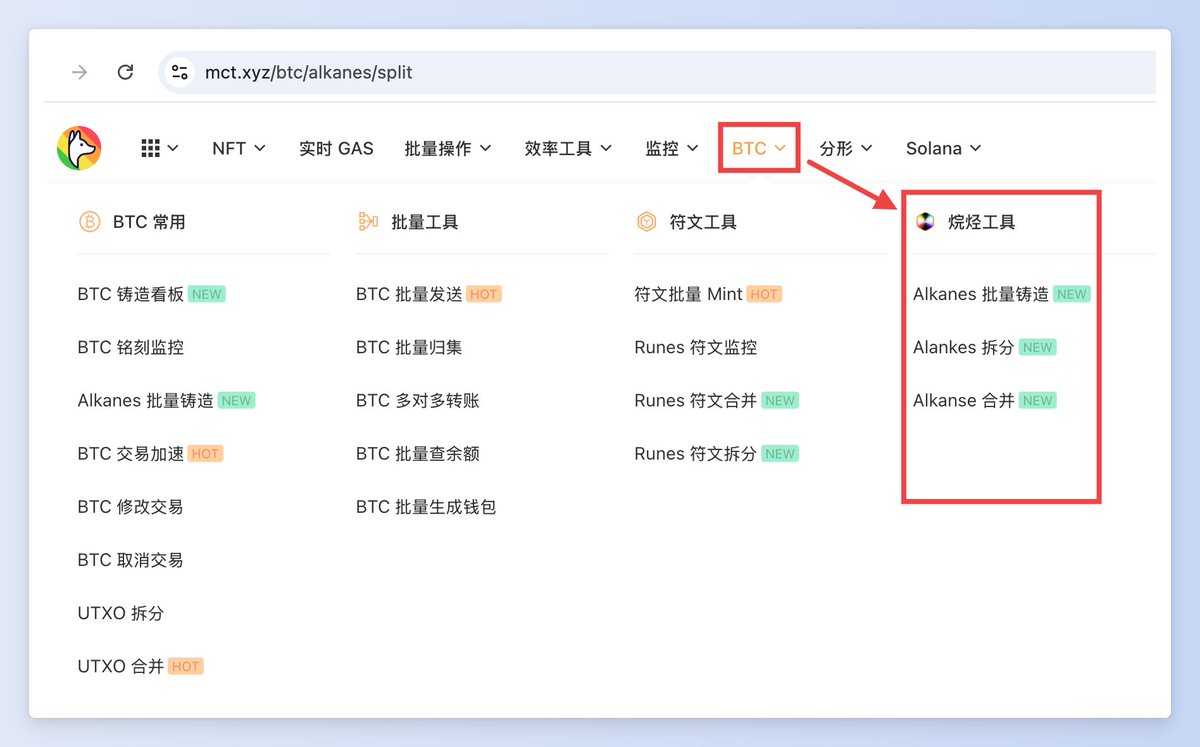Image resolution: width=1200 pixels, height=747 pixels.
Task: Click HOT badge beside UTXO 合并
Action: [x=185, y=666]
